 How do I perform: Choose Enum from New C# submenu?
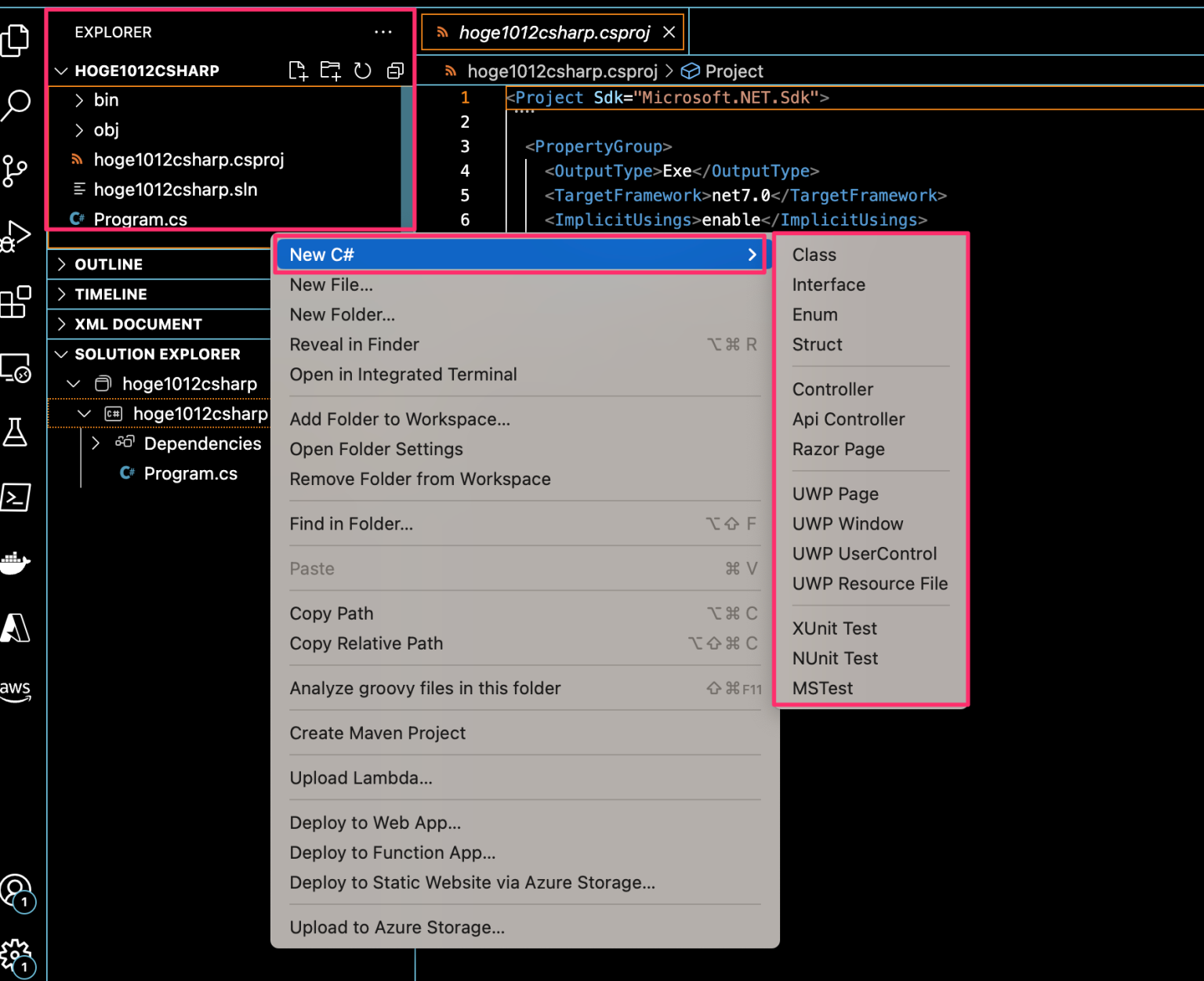(871, 314)
